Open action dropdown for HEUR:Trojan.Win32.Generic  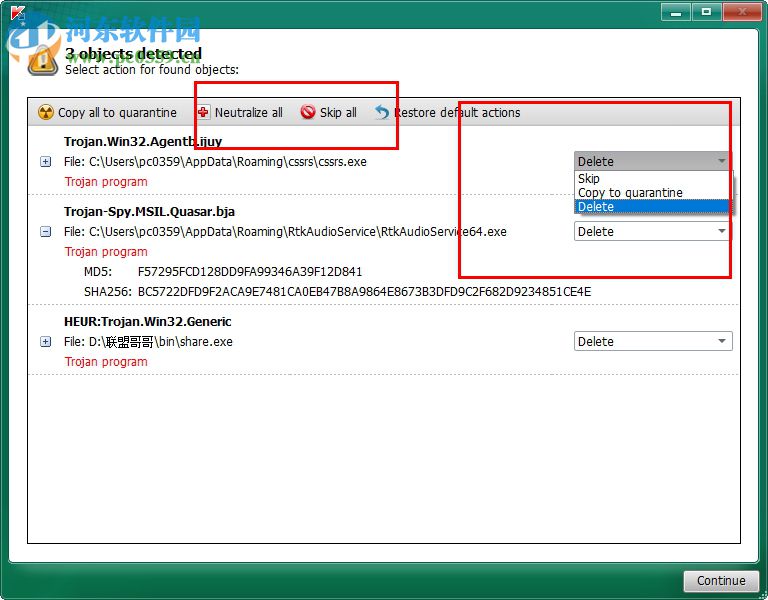coord(653,341)
